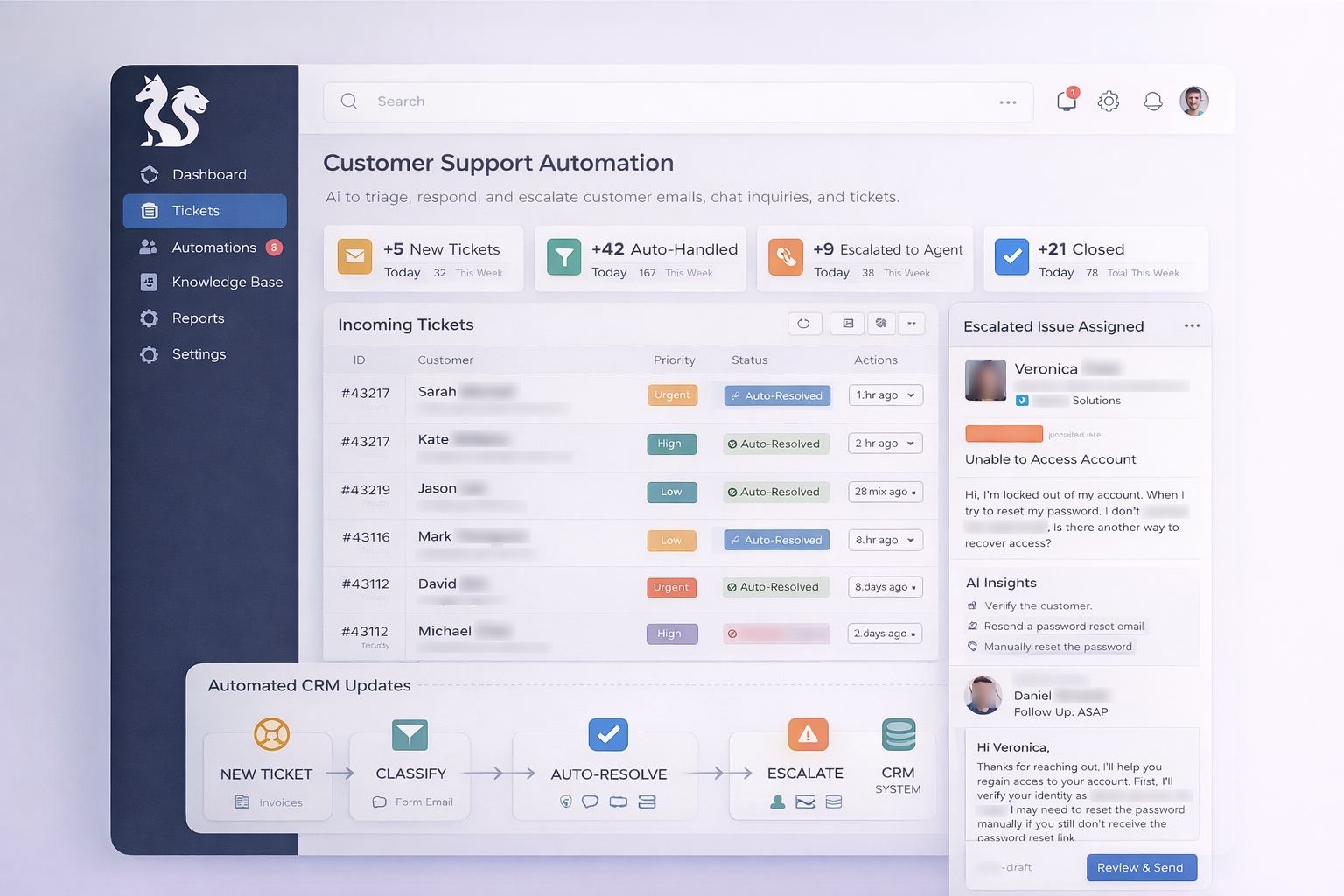
Task: Click the Urgent priority tag on Sarah's ticket
Action: coord(672,395)
